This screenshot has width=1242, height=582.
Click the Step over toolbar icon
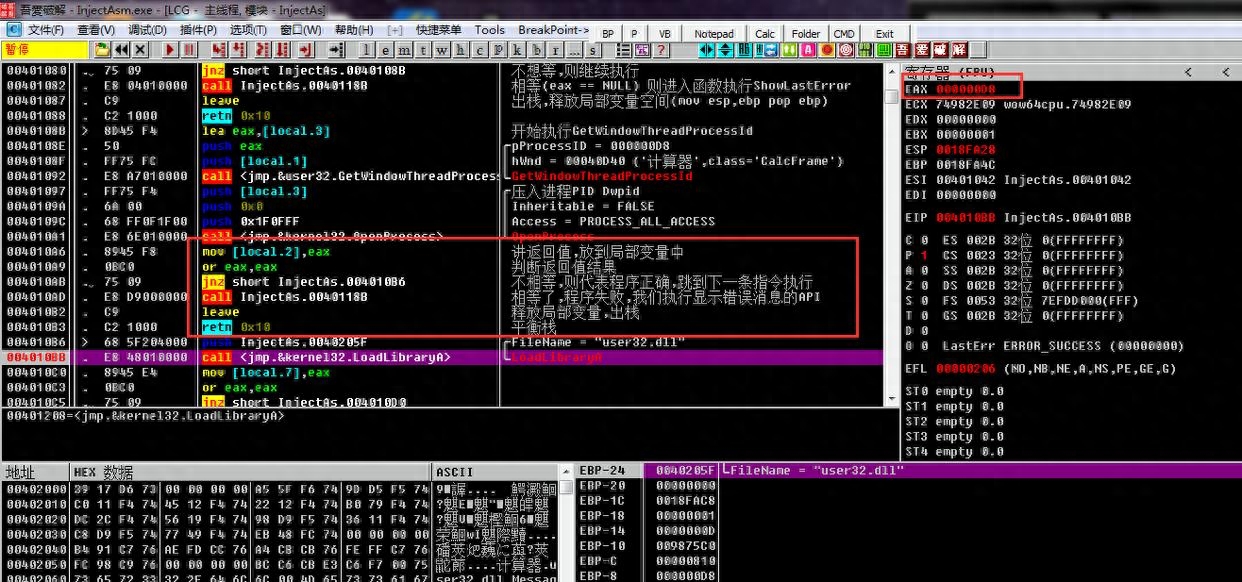[239, 49]
